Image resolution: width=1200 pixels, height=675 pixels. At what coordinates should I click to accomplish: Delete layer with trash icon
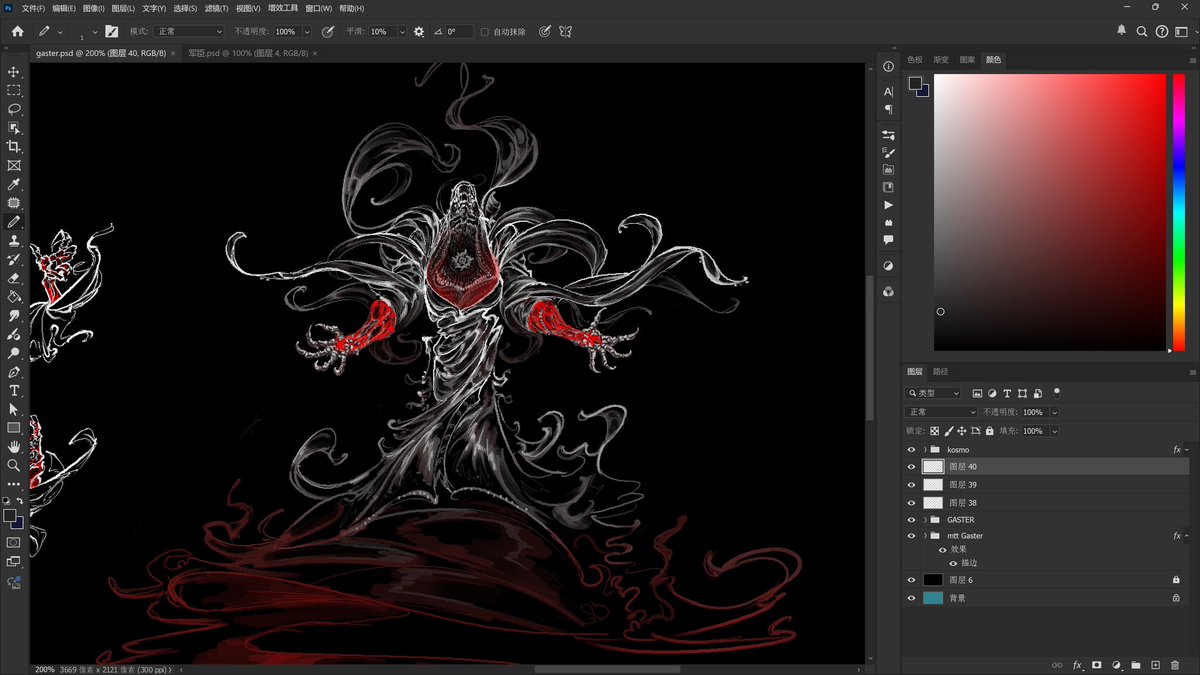[1174, 665]
